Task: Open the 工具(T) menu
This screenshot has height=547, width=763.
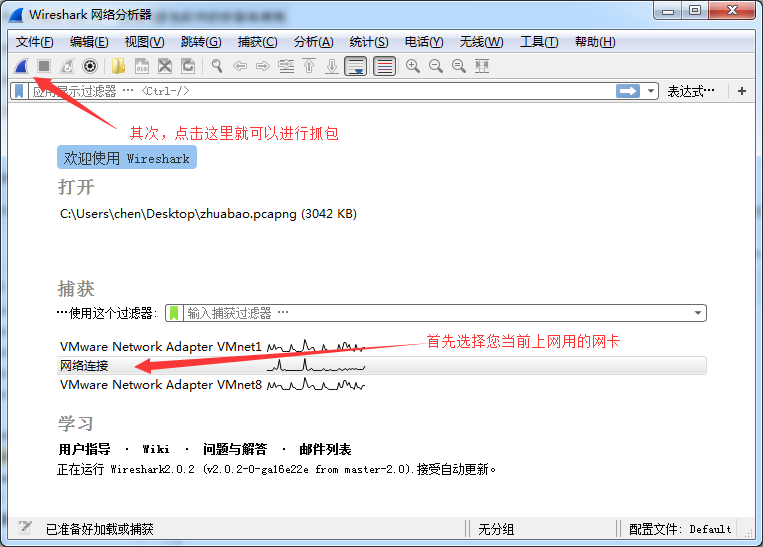Action: (539, 42)
